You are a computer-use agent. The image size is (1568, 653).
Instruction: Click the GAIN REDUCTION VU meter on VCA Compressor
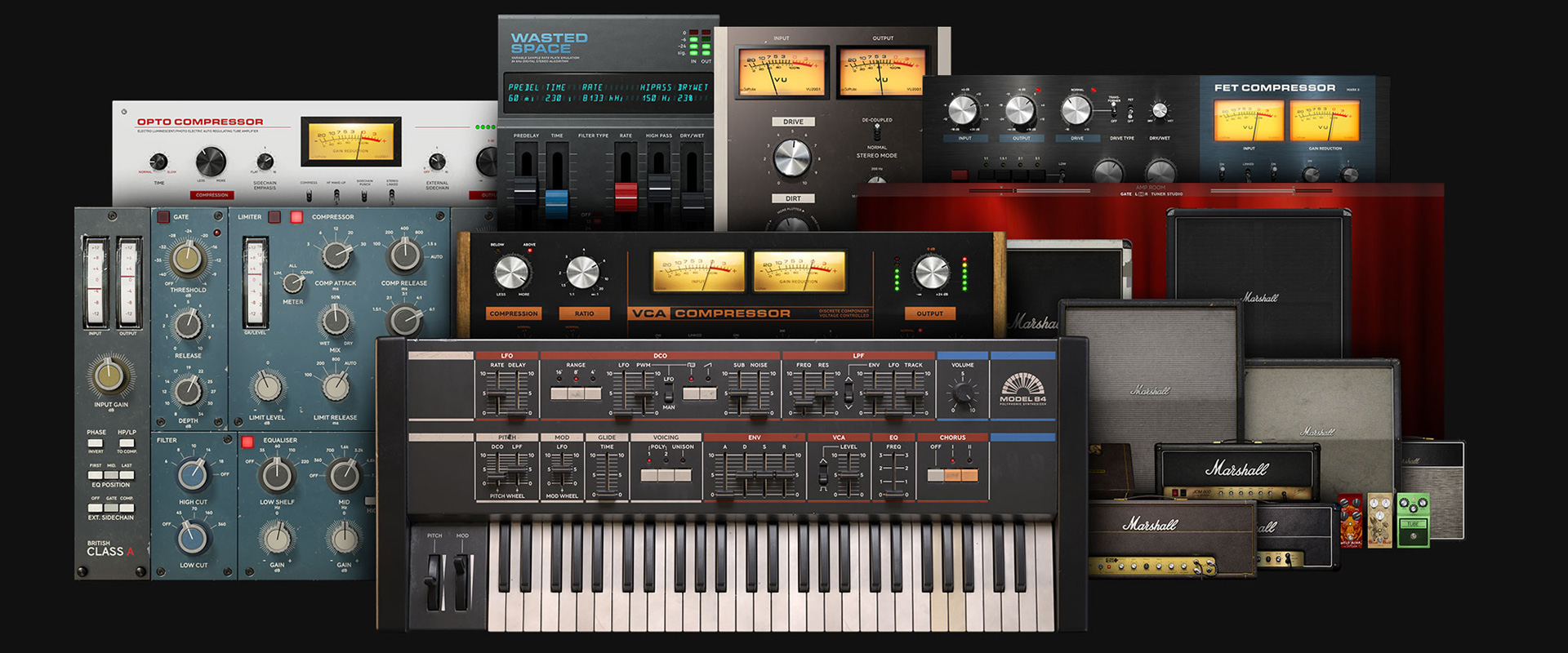(799, 272)
